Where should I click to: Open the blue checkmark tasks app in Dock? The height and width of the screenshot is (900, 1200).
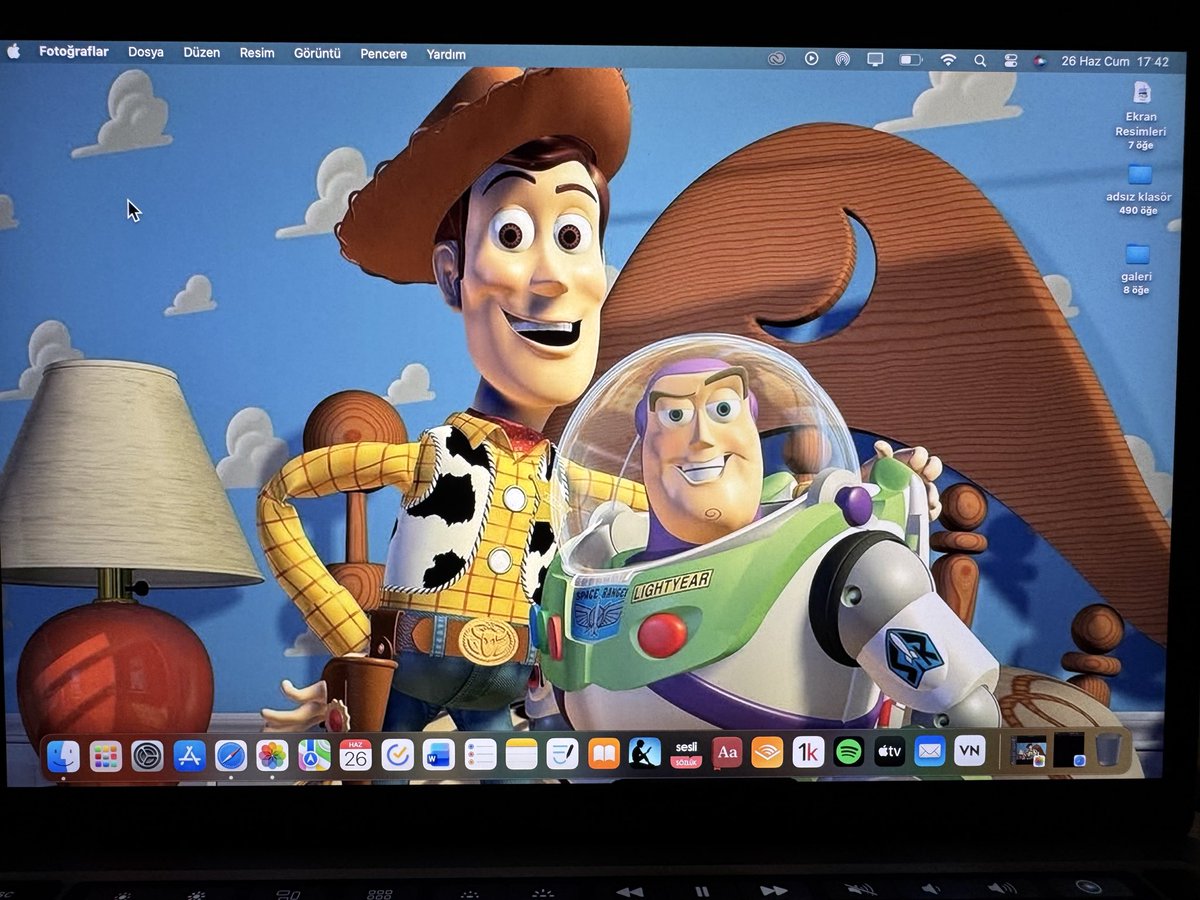pyautogui.click(x=397, y=755)
